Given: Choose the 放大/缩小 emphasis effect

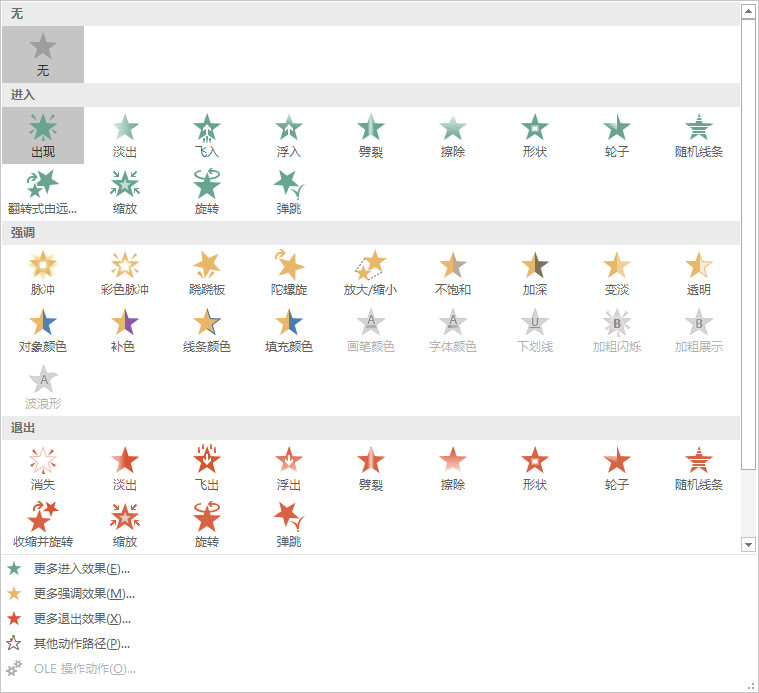Looking at the screenshot, I should point(371,273).
